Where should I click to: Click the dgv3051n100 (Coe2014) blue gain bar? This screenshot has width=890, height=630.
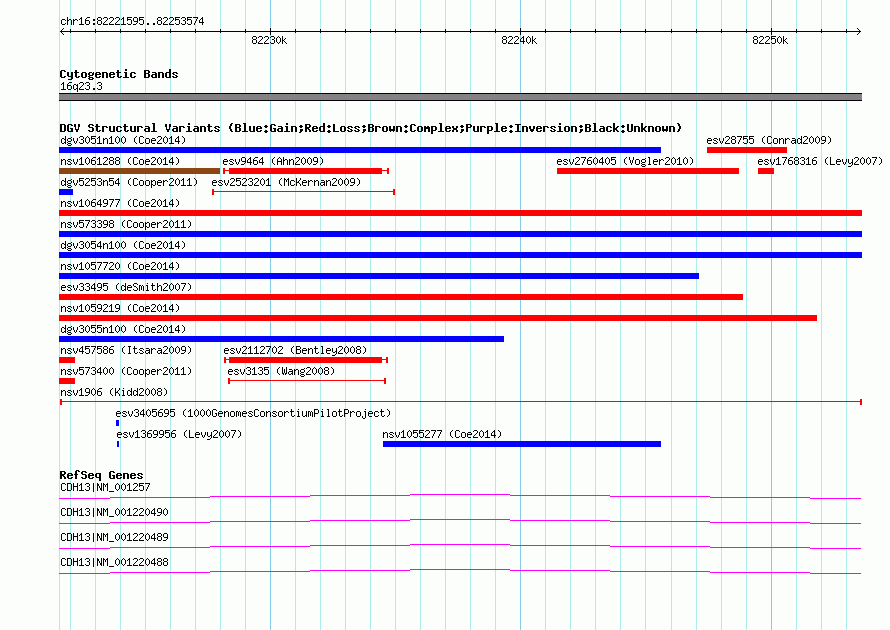(x=360, y=150)
